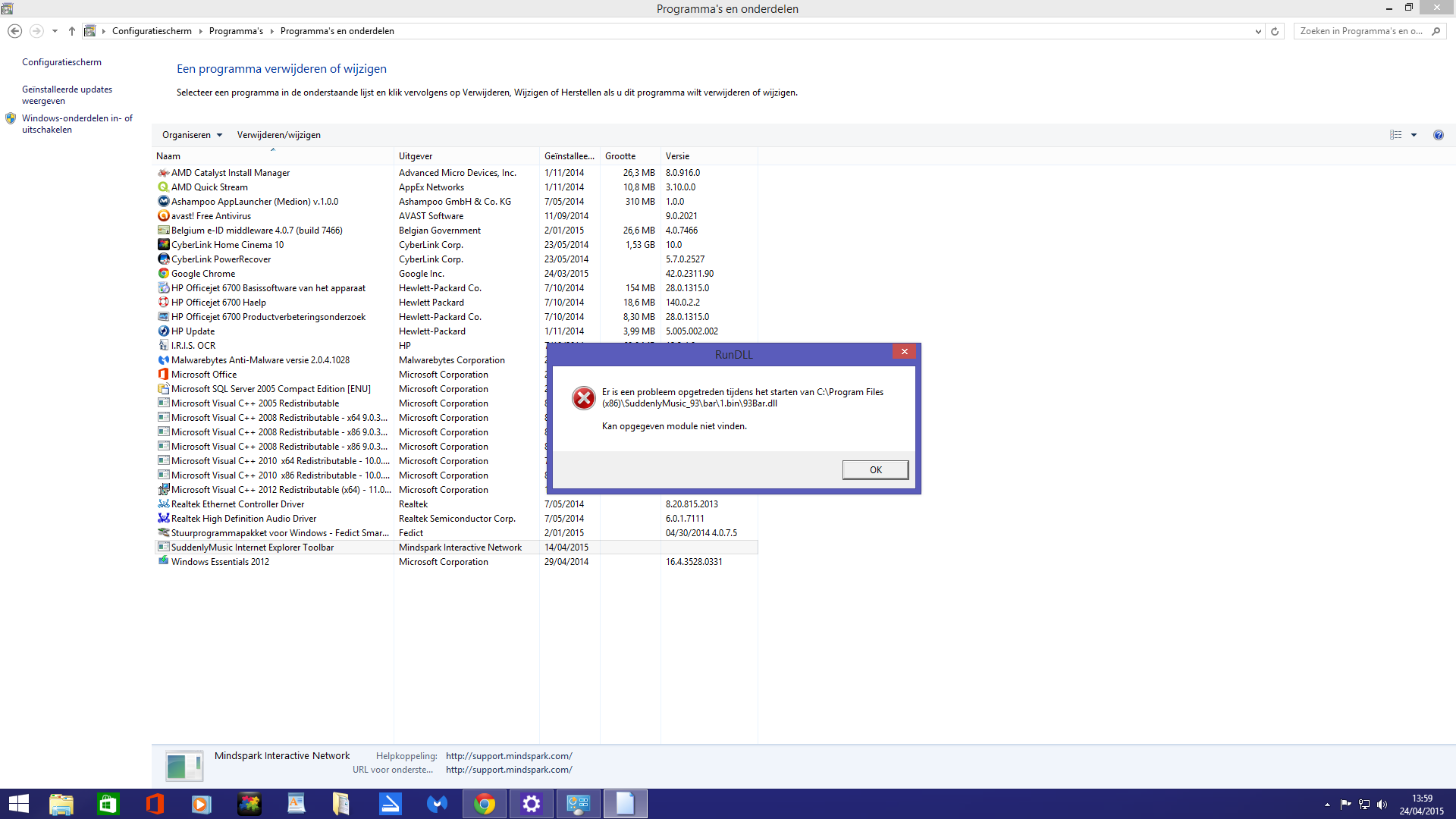
Task: Select Realtek Ethernet Controller Driver row
Action: coord(455,504)
